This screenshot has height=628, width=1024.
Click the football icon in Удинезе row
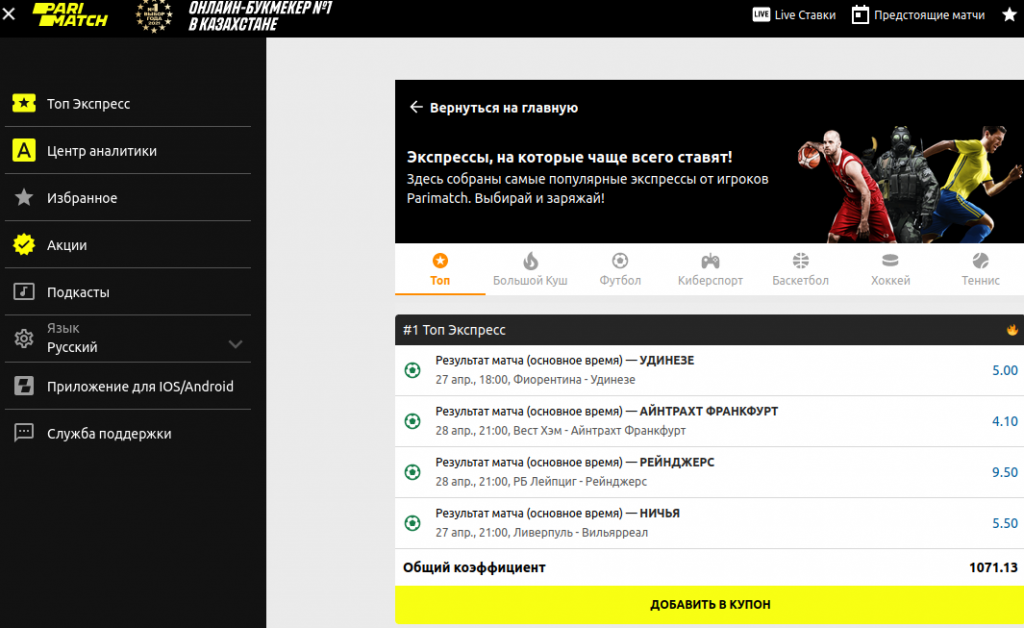pos(413,370)
